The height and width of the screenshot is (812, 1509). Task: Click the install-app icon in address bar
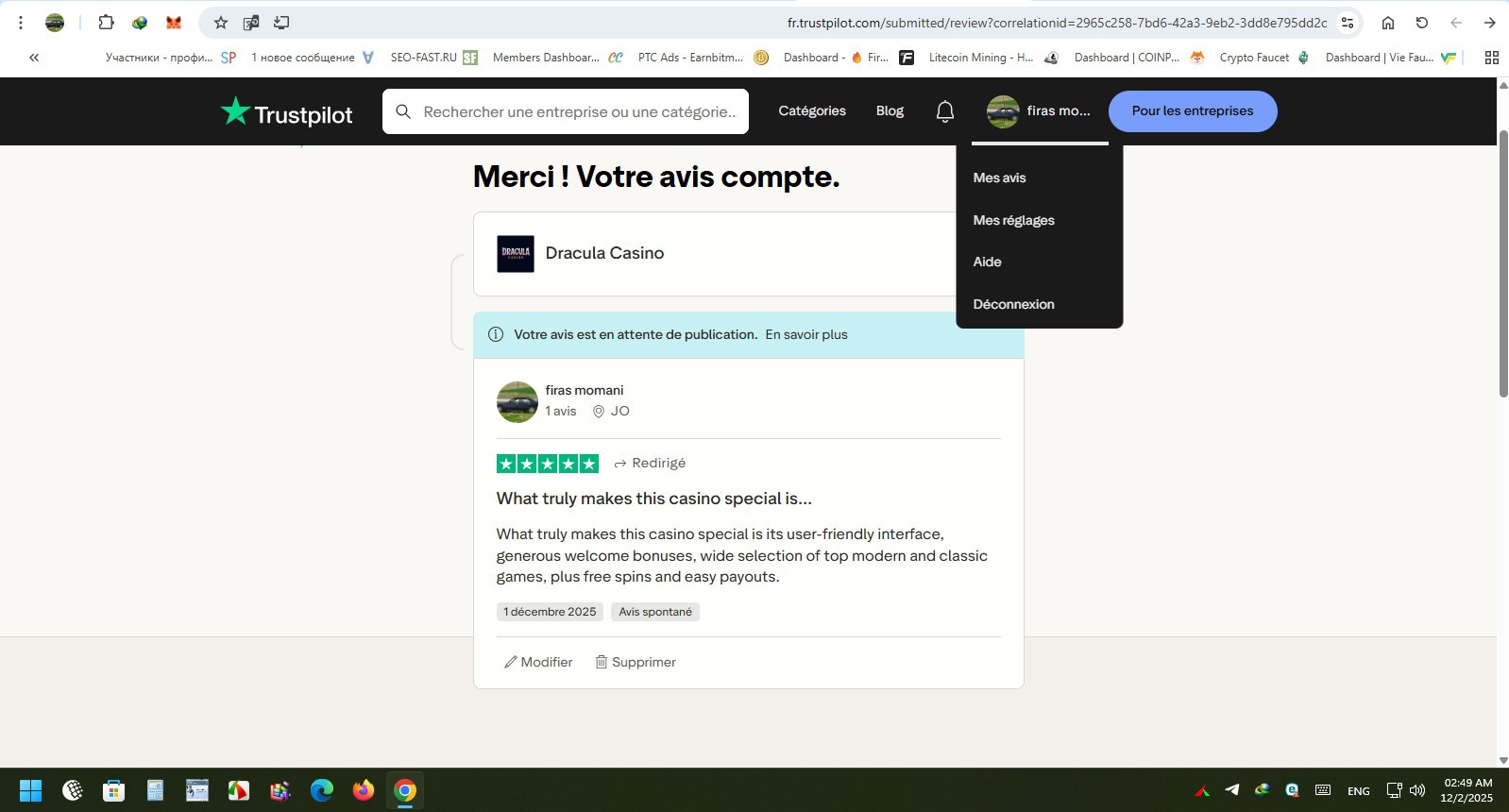pyautogui.click(x=281, y=23)
